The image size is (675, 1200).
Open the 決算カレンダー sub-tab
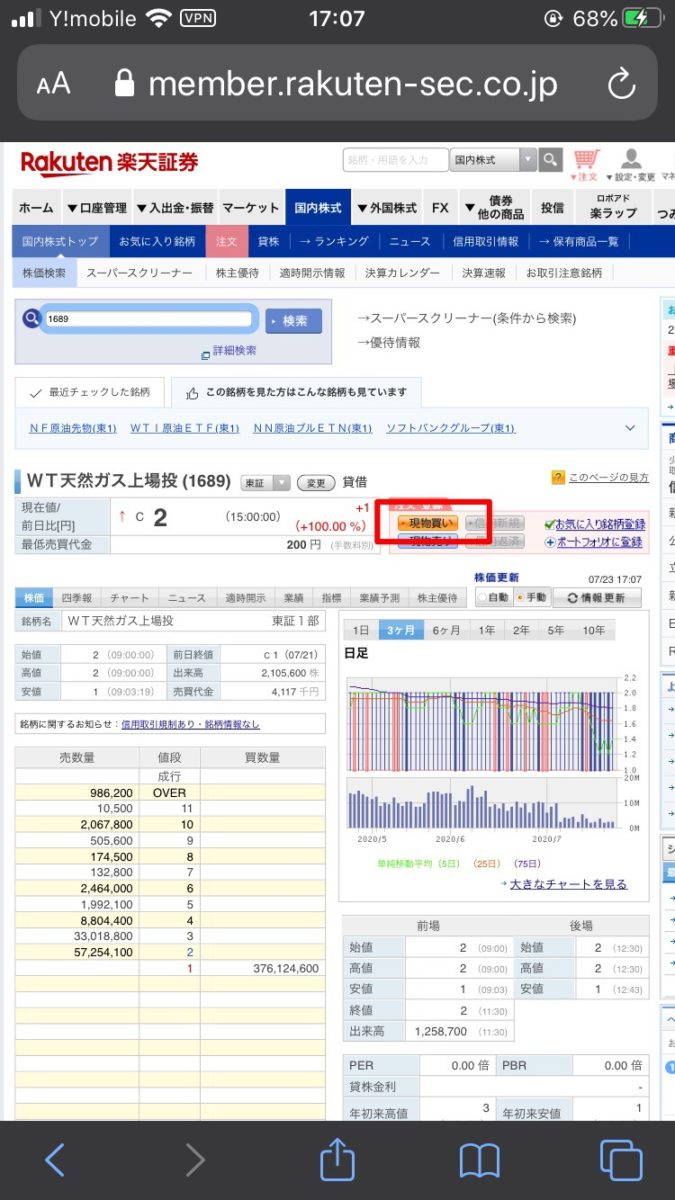coord(401,273)
